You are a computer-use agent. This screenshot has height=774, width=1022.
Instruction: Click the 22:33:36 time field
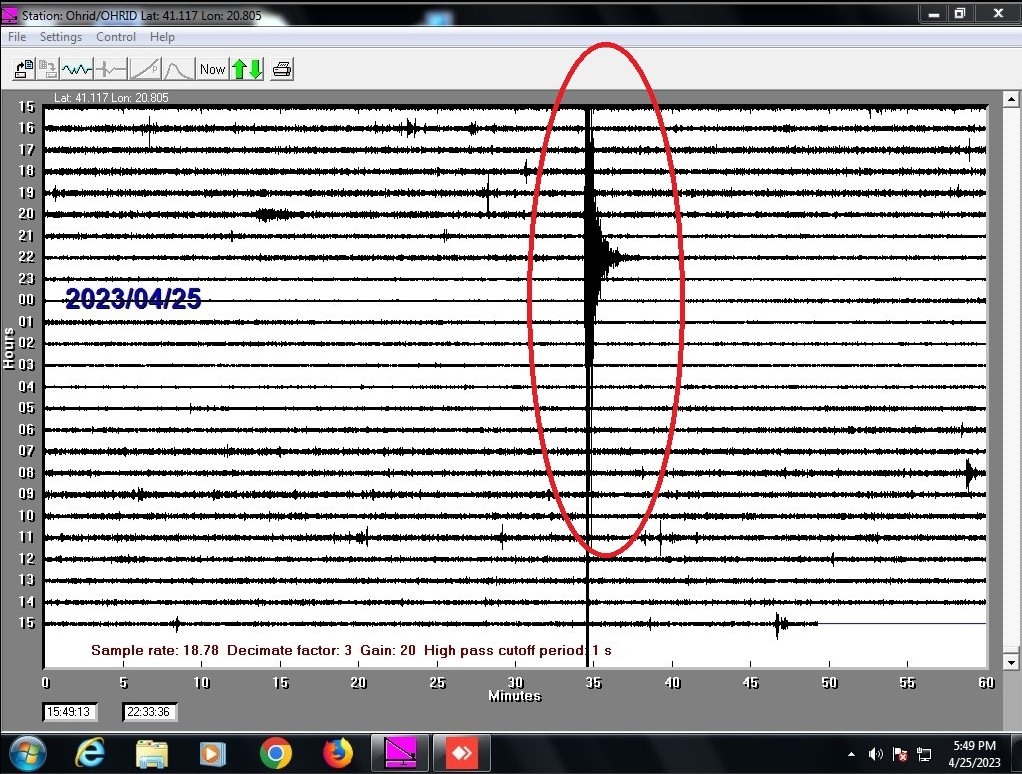tap(150, 712)
